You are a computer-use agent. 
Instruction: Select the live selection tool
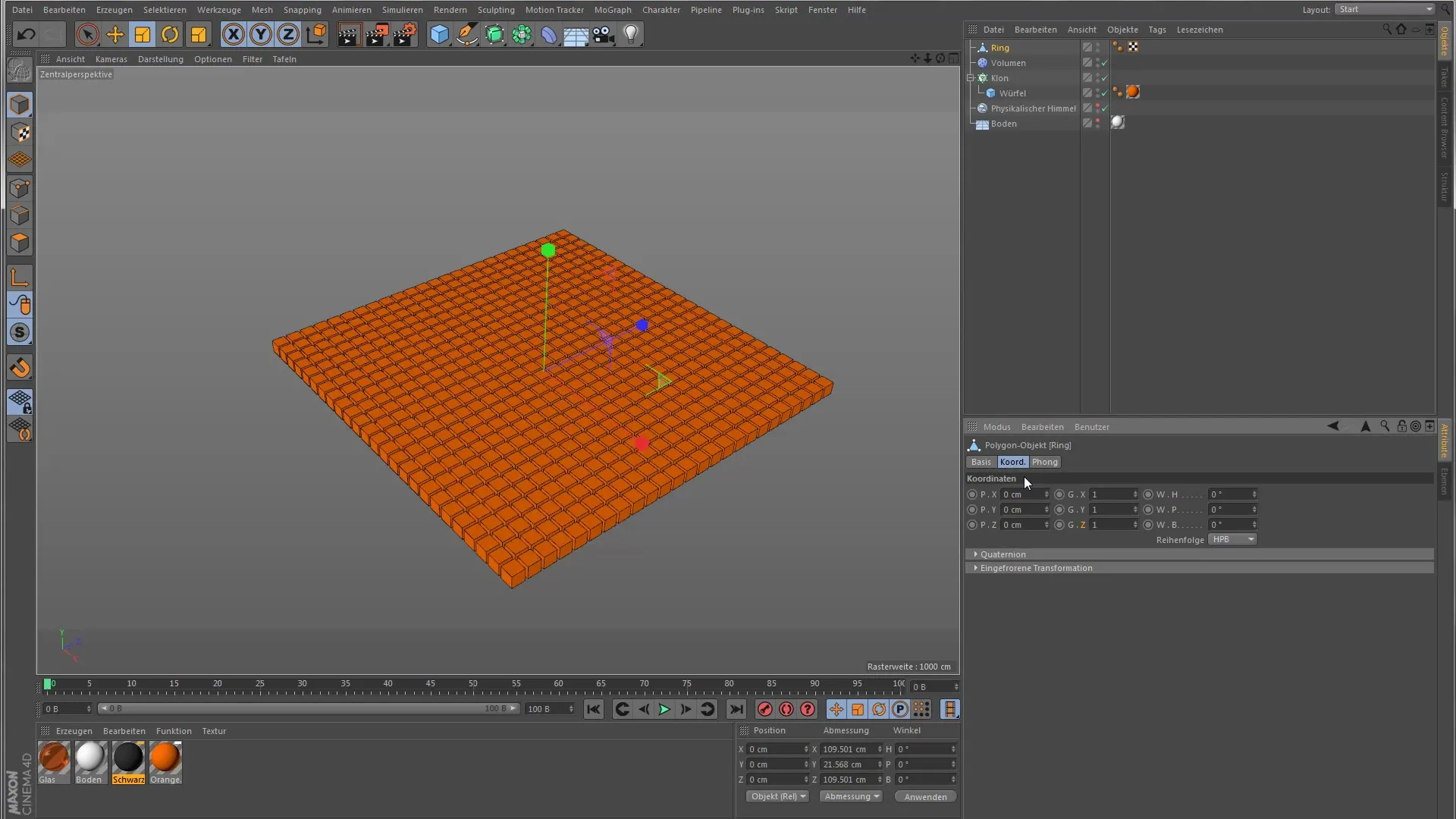[87, 34]
